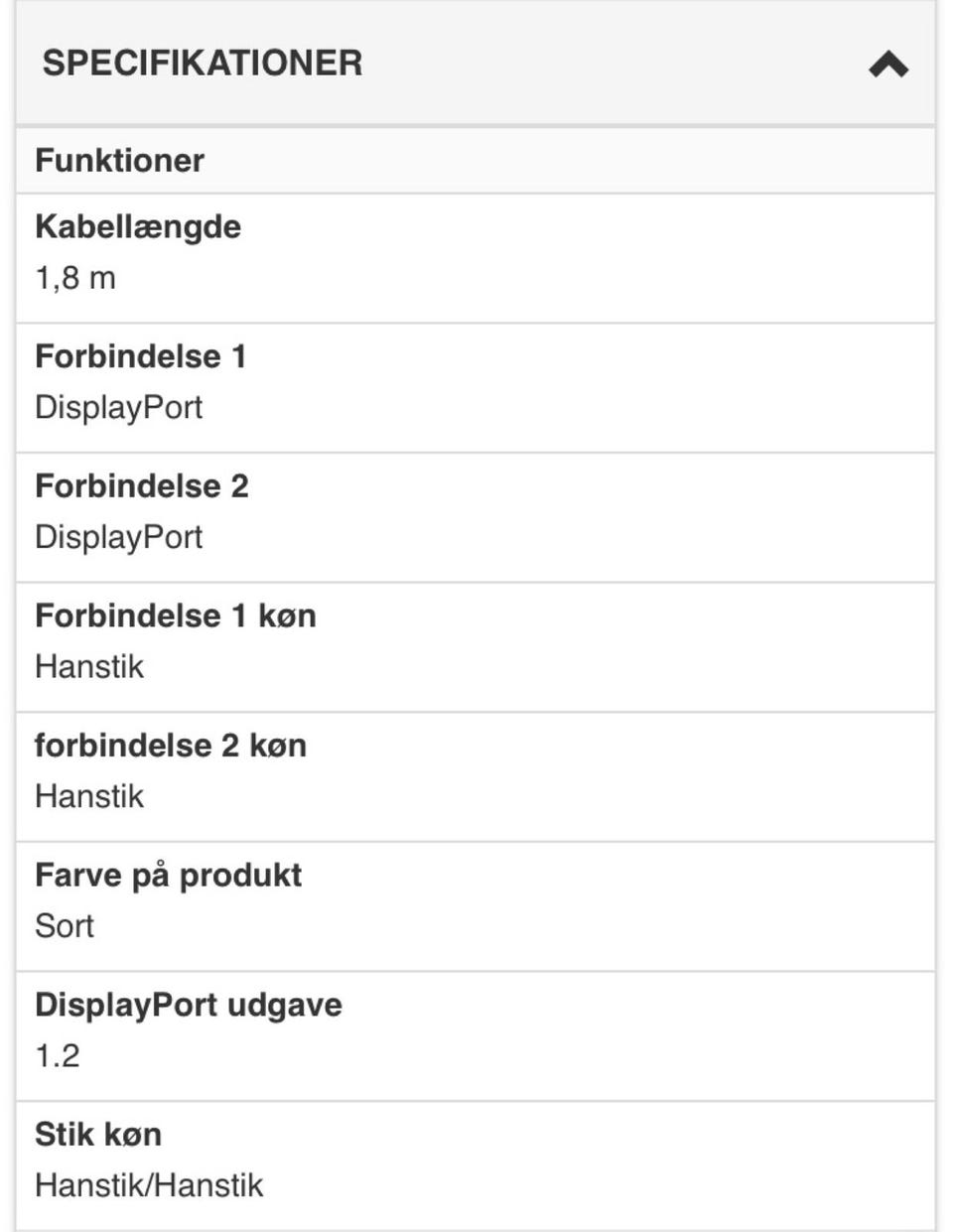
Task: Select the Farve på produkt label
Action: click(x=169, y=876)
